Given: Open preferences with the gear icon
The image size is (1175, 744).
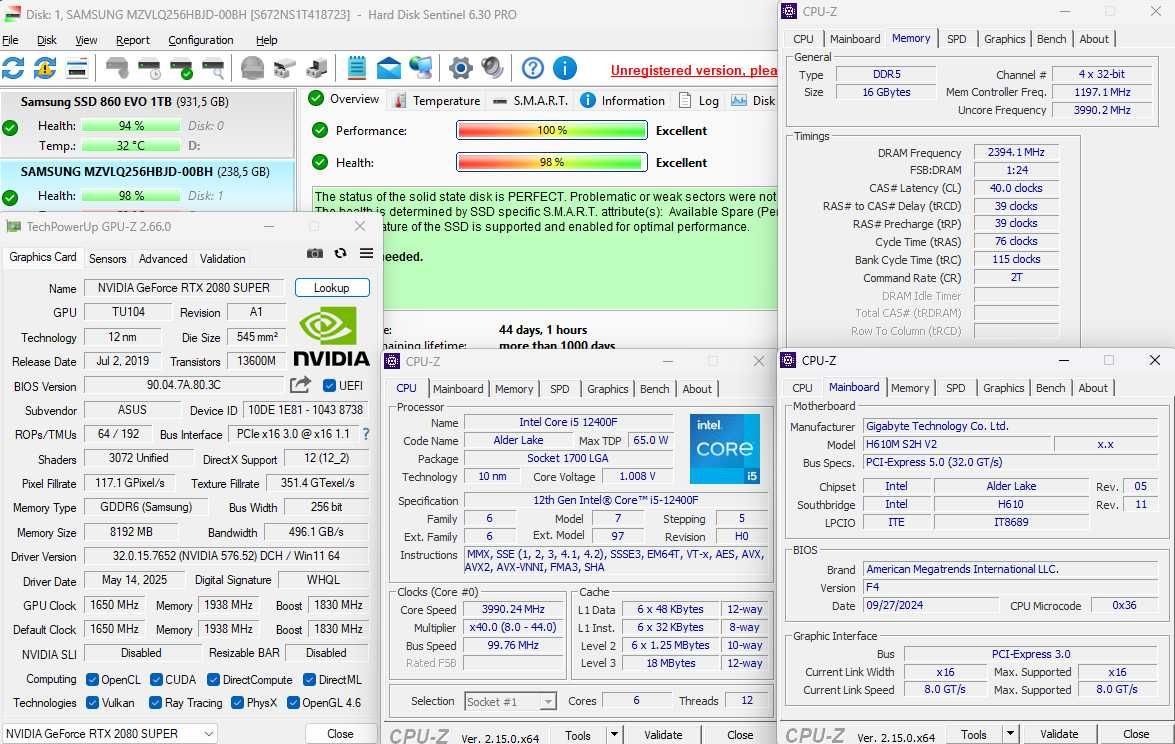Looking at the screenshot, I should (x=460, y=68).
